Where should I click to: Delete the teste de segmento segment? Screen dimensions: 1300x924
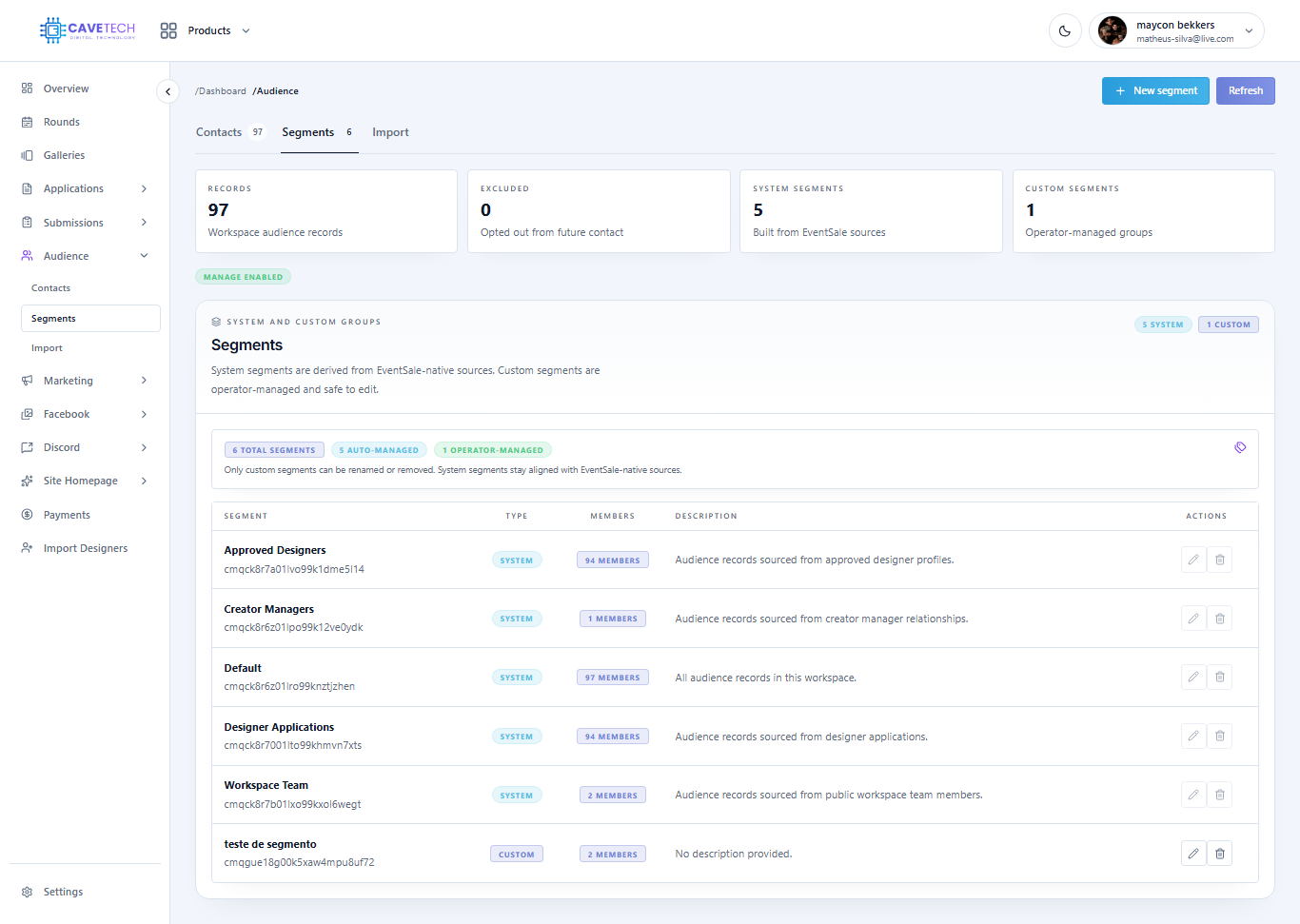coord(1220,854)
